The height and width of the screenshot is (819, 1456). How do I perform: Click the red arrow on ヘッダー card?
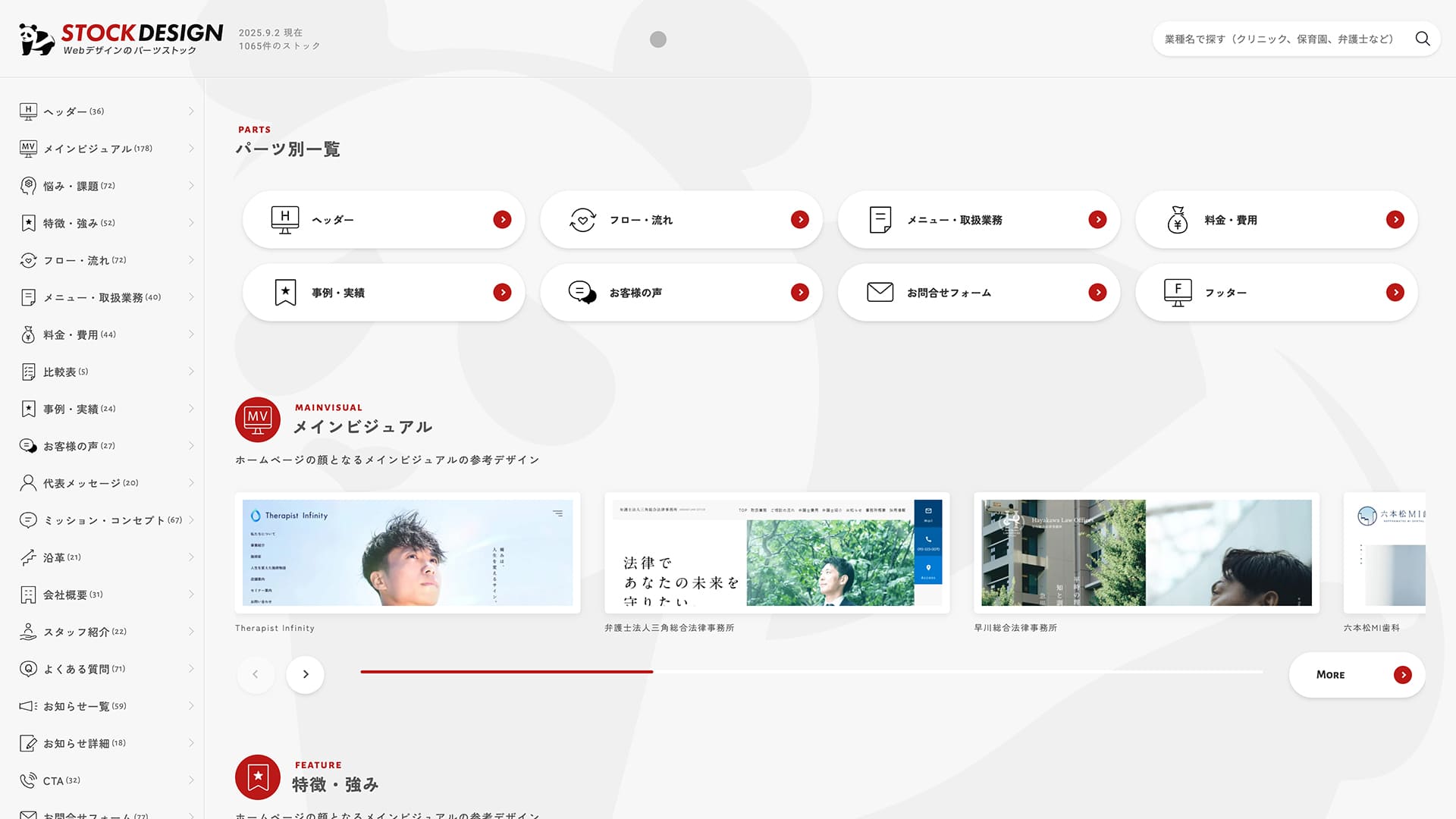[502, 220]
